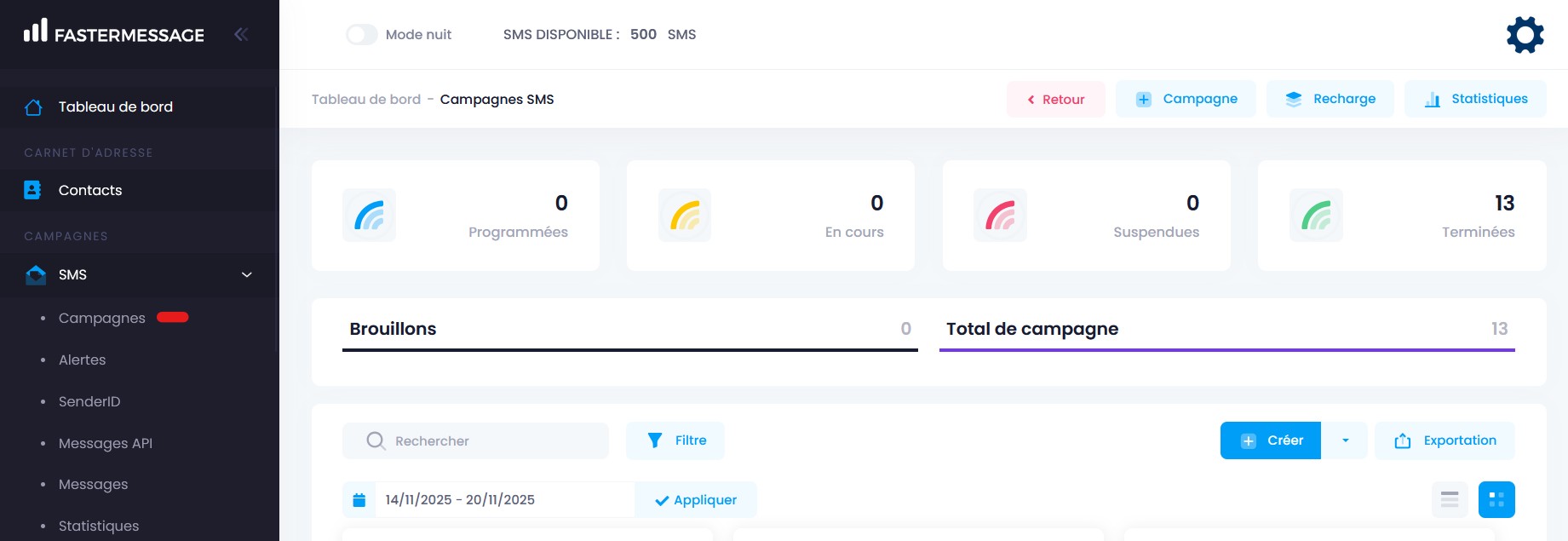Click the Contacts address book icon
The height and width of the screenshot is (541, 1568).
click(x=32, y=190)
